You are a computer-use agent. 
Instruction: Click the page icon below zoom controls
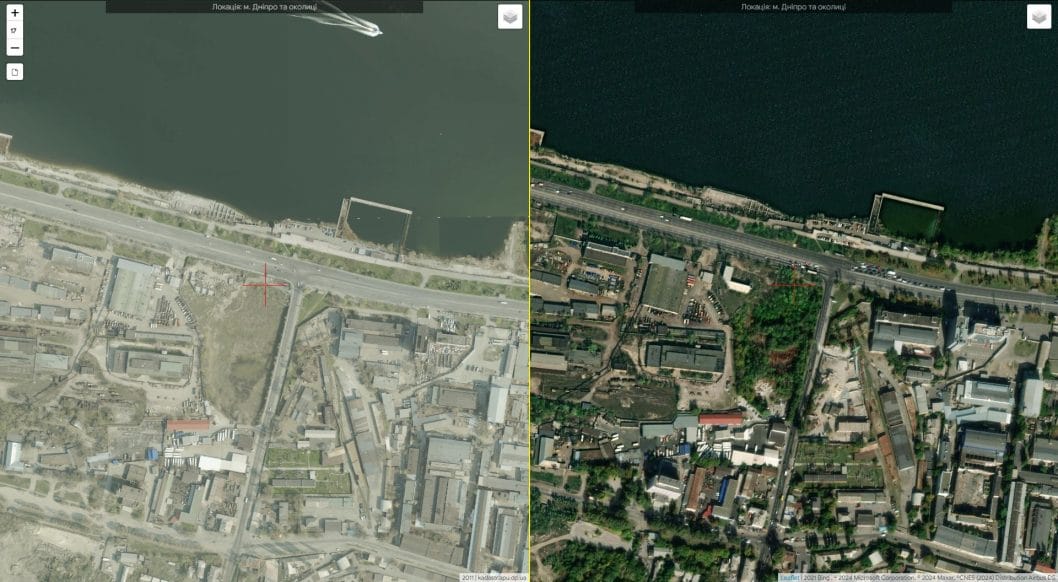[15, 72]
